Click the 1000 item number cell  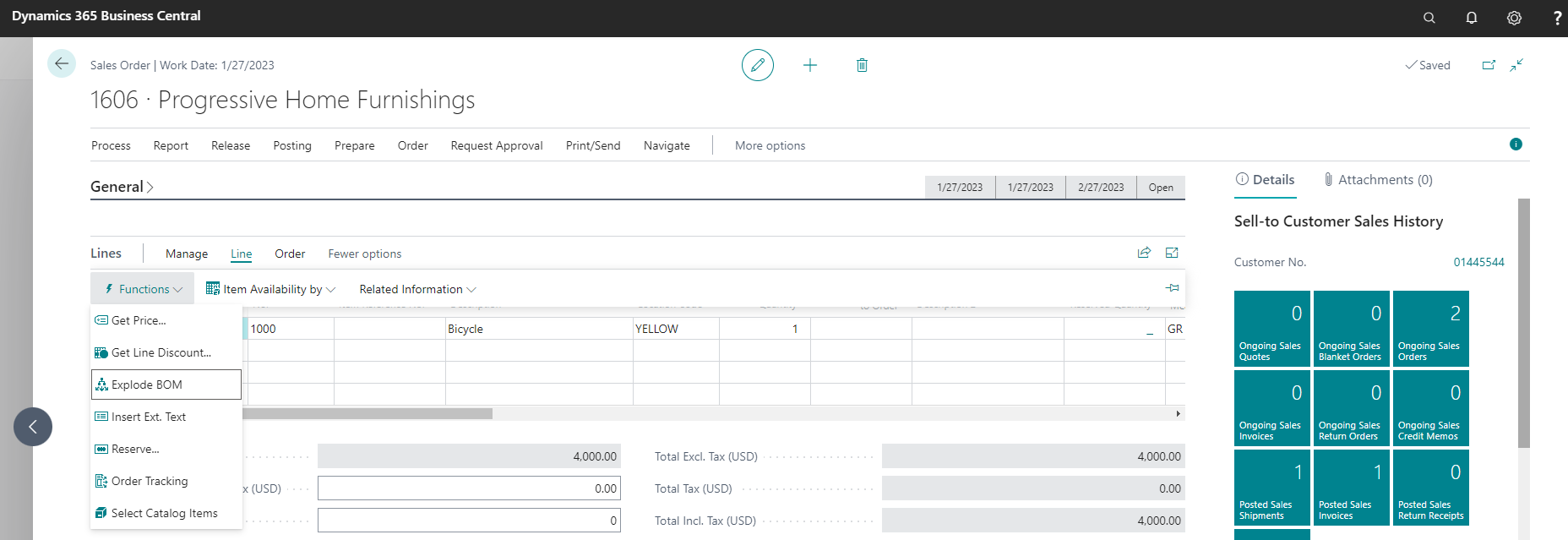(x=291, y=329)
